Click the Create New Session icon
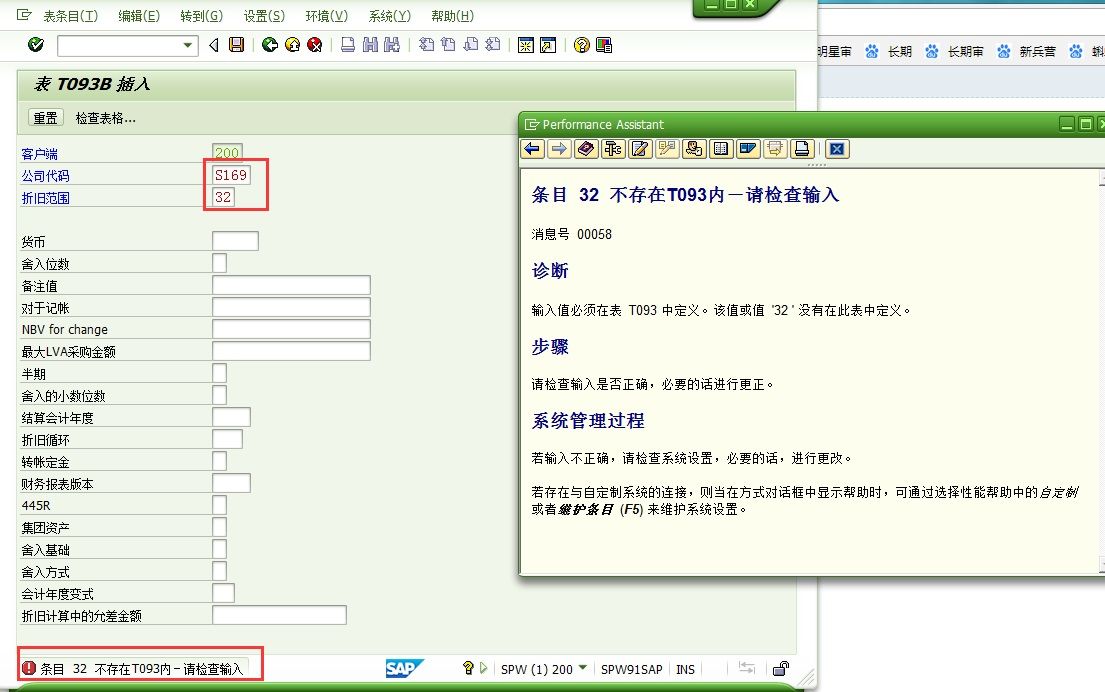 pyautogui.click(x=526, y=45)
